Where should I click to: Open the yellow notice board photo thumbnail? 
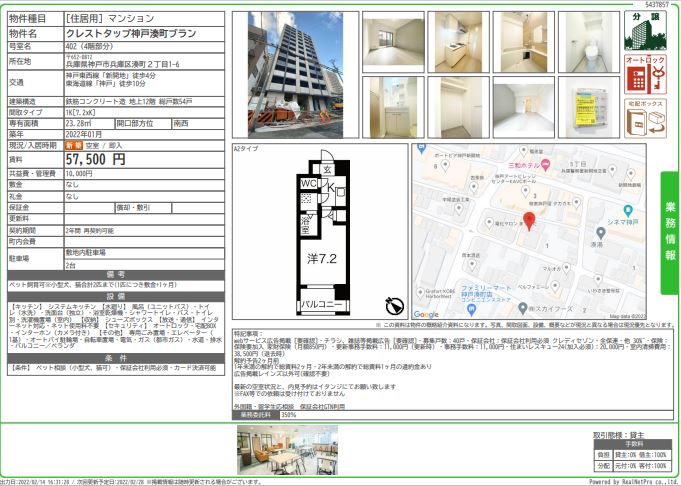pos(588,107)
